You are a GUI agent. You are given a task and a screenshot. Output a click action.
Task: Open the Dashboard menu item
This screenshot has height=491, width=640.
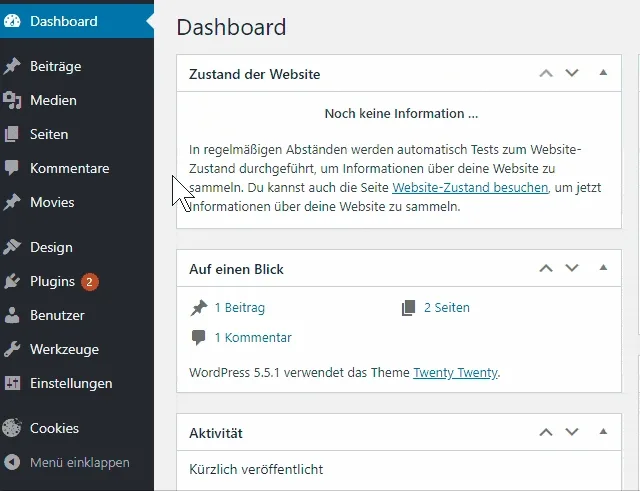click(x=77, y=21)
